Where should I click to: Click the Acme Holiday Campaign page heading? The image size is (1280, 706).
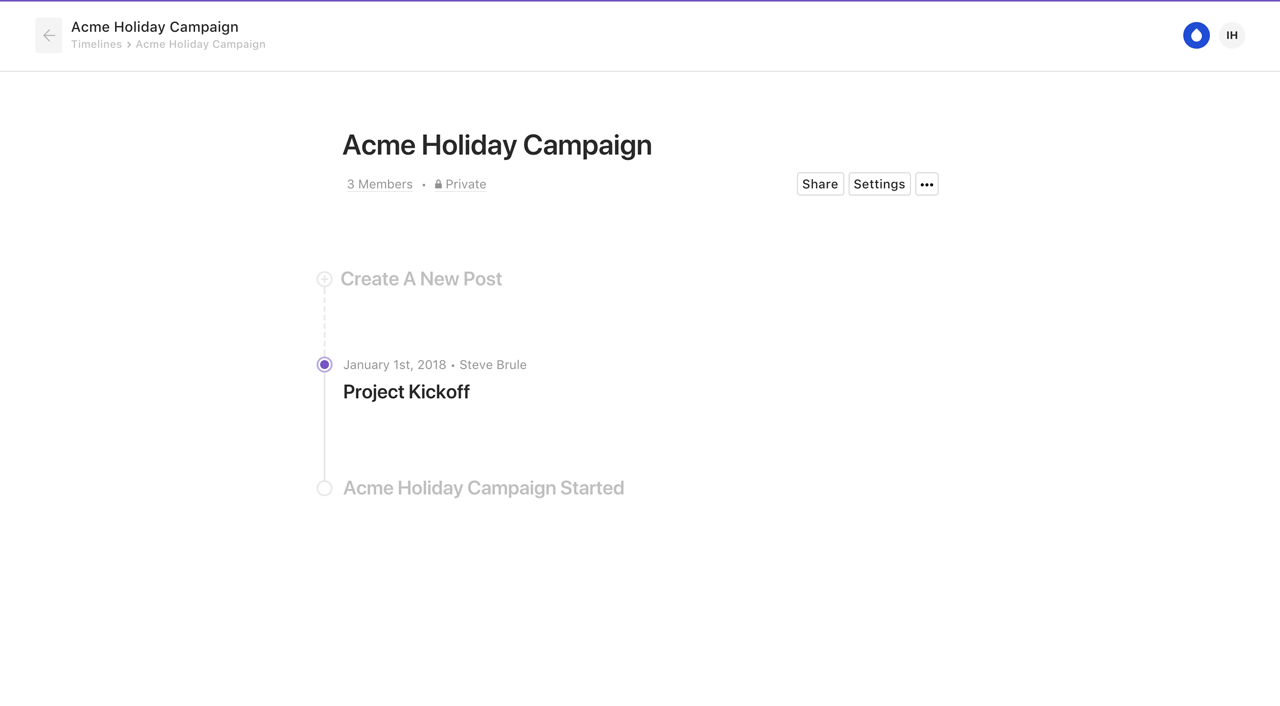click(x=497, y=145)
